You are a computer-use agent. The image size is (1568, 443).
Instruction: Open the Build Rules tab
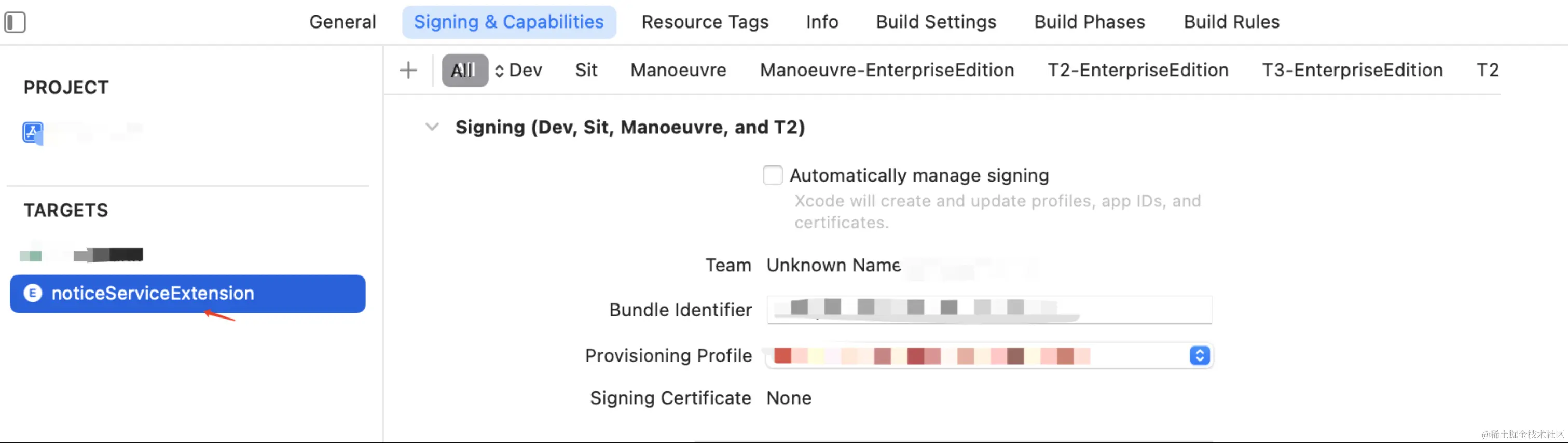coord(1231,22)
